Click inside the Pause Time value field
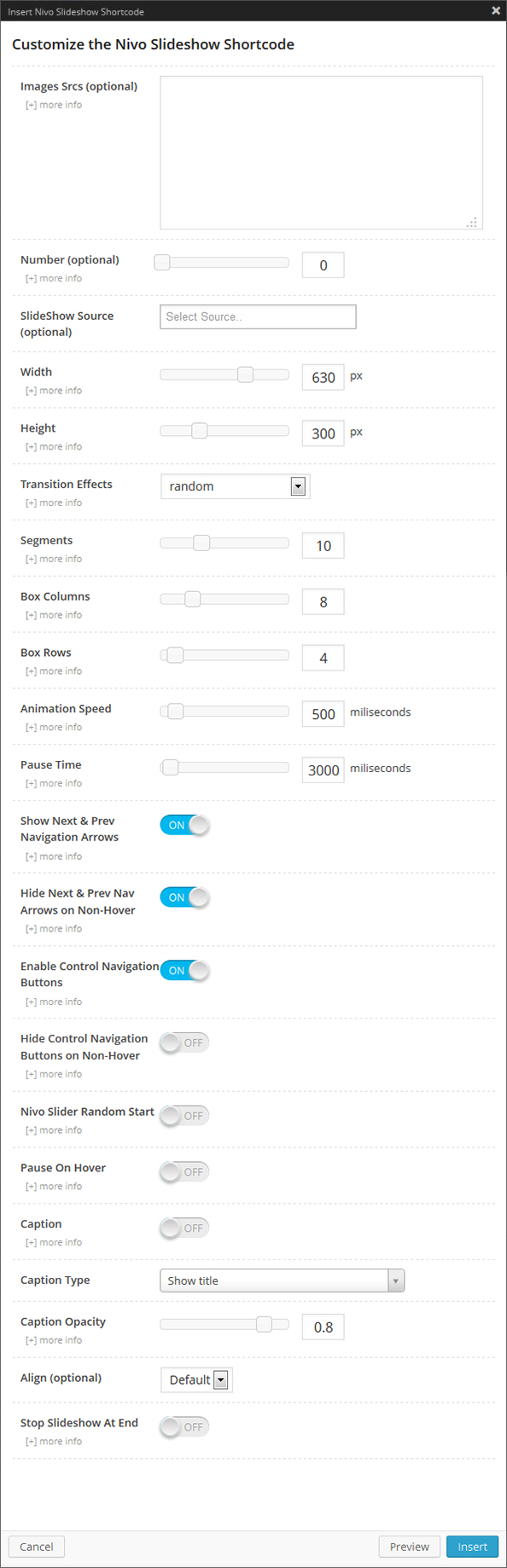Screen dimensions: 507x1568 point(323,769)
